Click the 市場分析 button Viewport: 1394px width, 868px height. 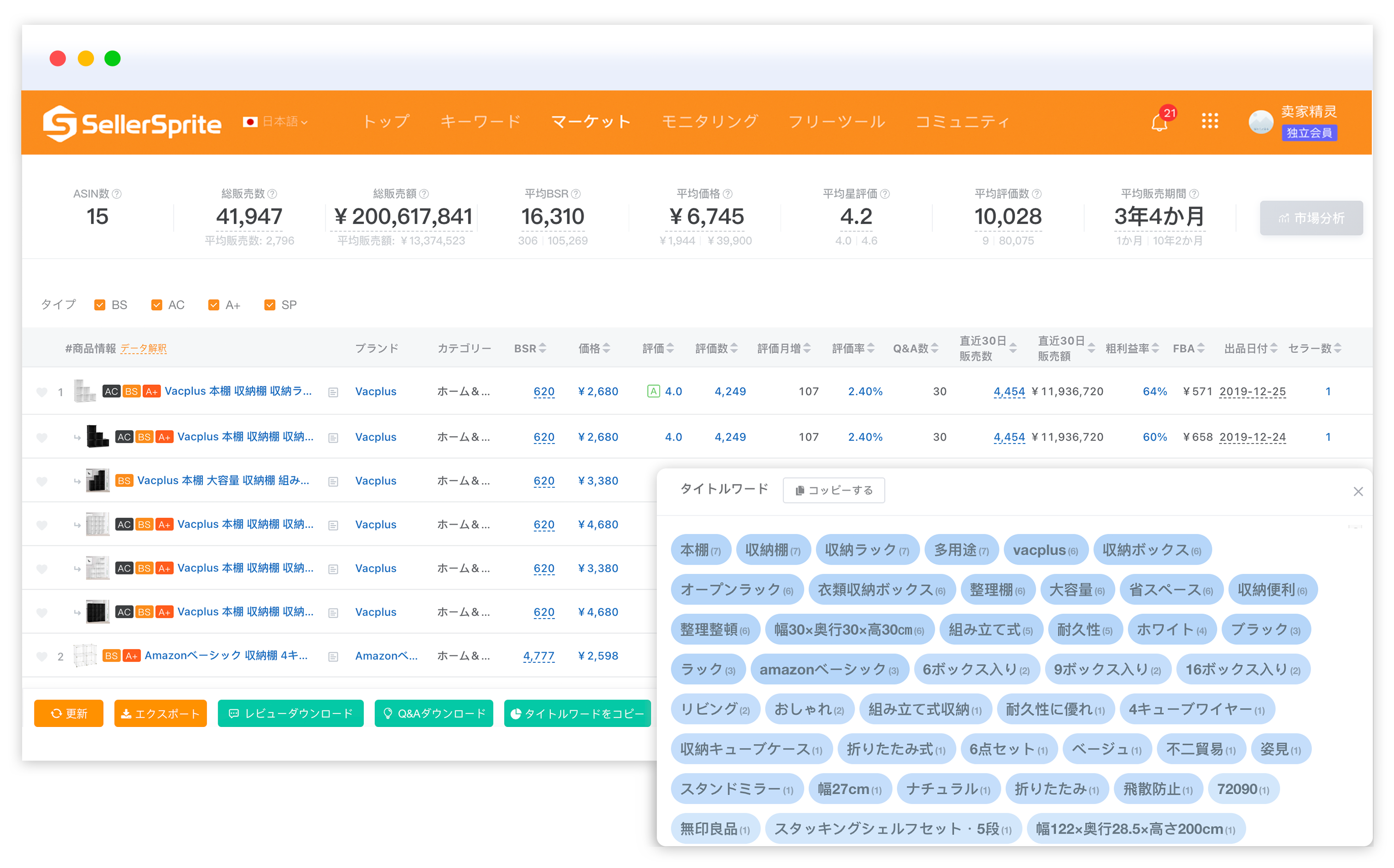point(1311,218)
